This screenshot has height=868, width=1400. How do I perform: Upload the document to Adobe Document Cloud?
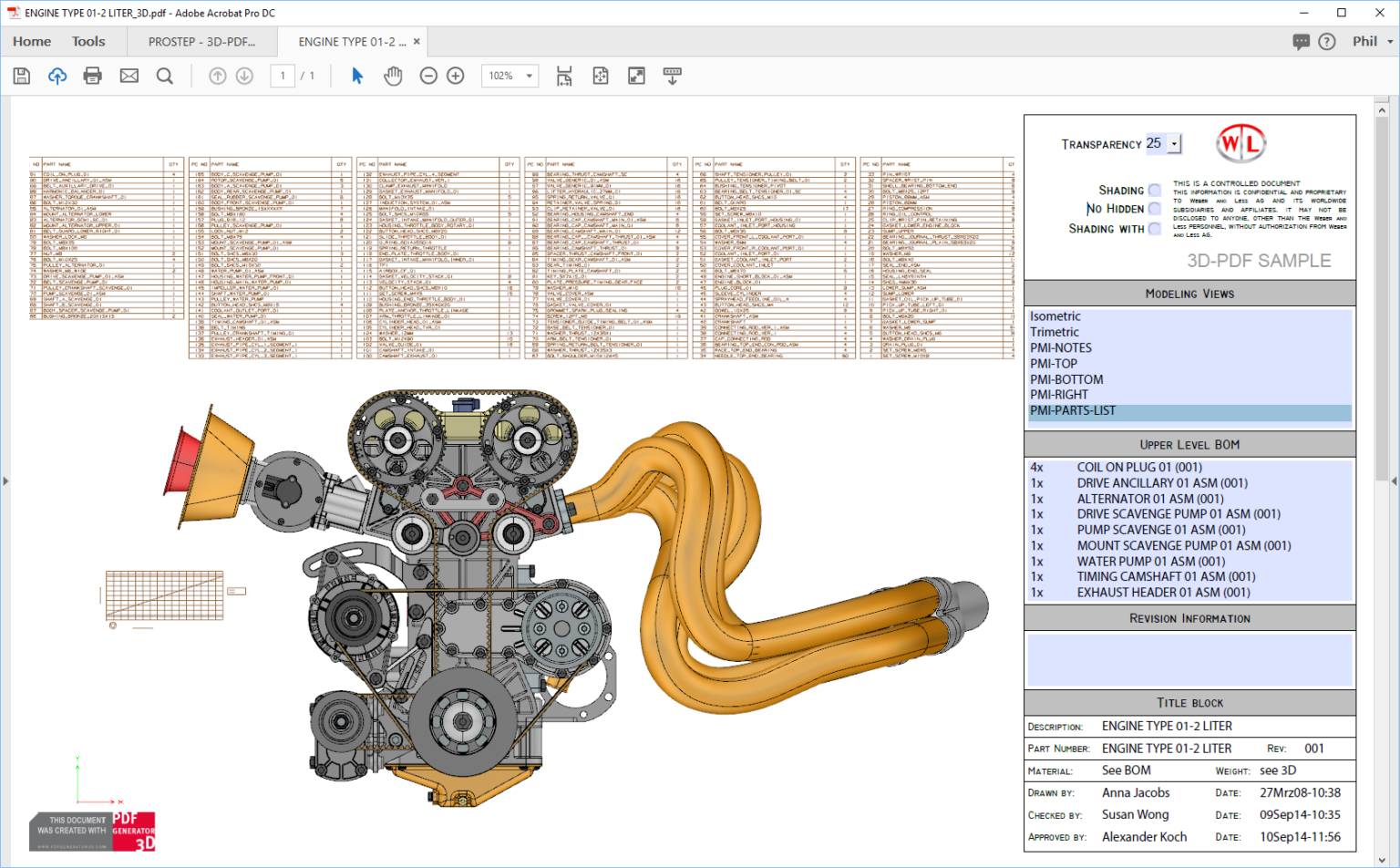coord(57,76)
